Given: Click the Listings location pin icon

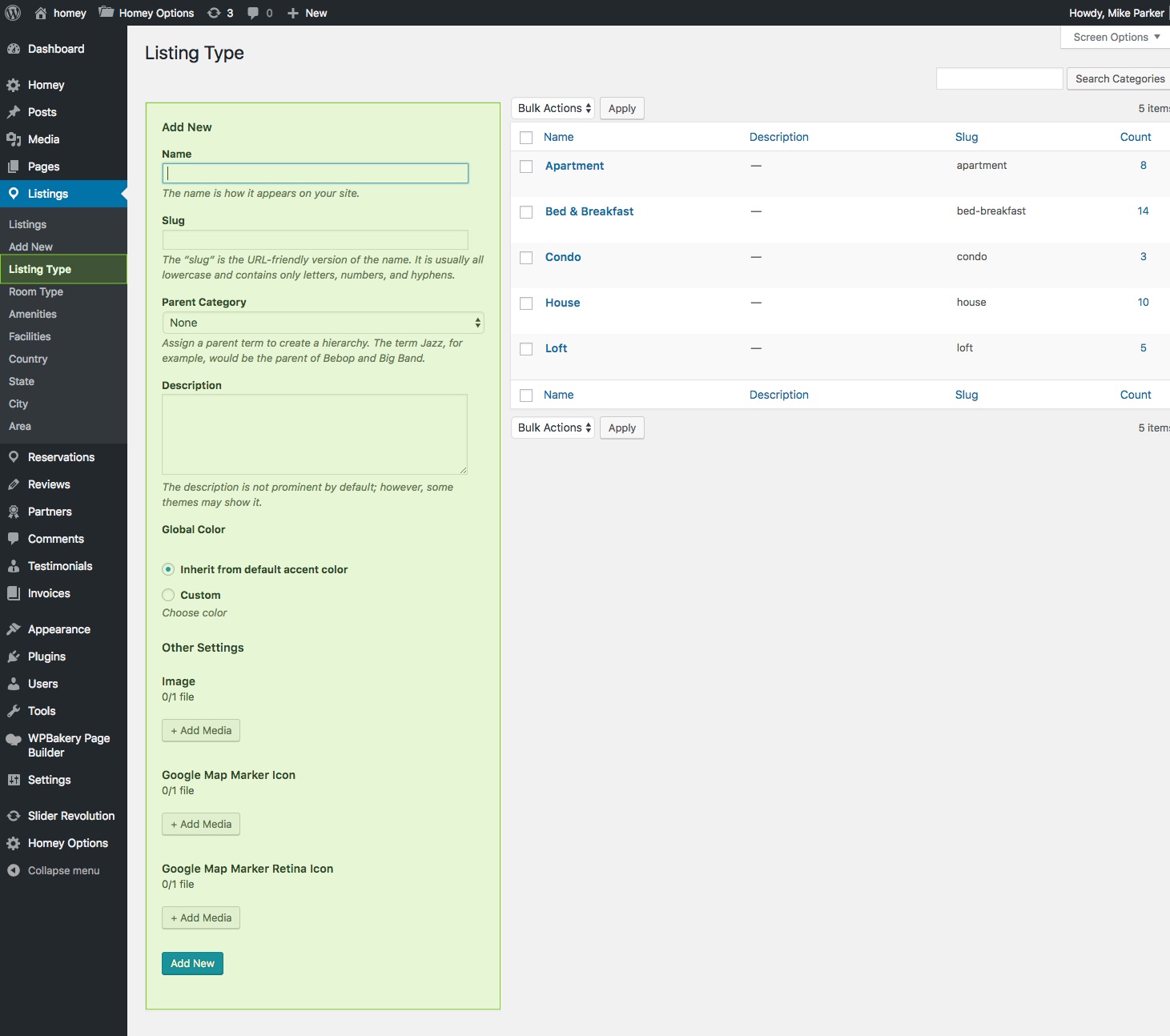Looking at the screenshot, I should click(x=14, y=193).
